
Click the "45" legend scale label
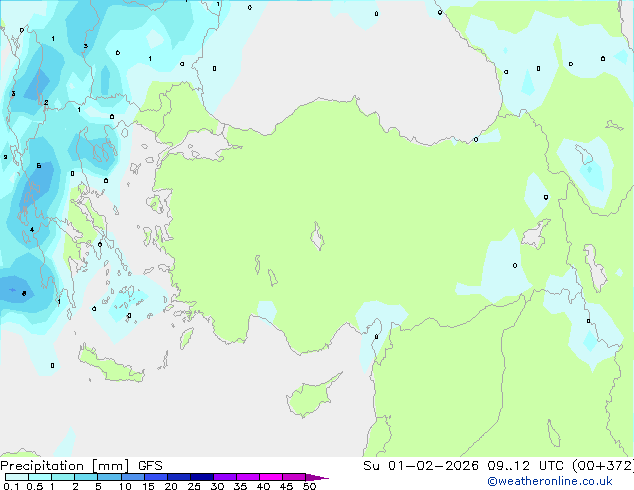point(286,486)
